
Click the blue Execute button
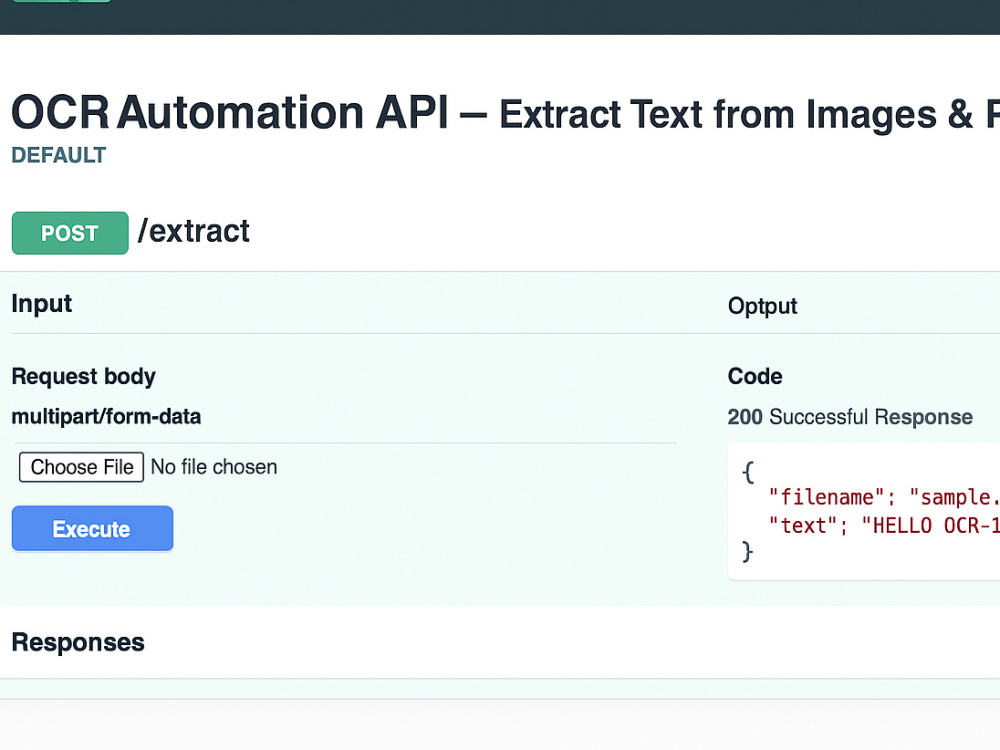(x=92, y=528)
